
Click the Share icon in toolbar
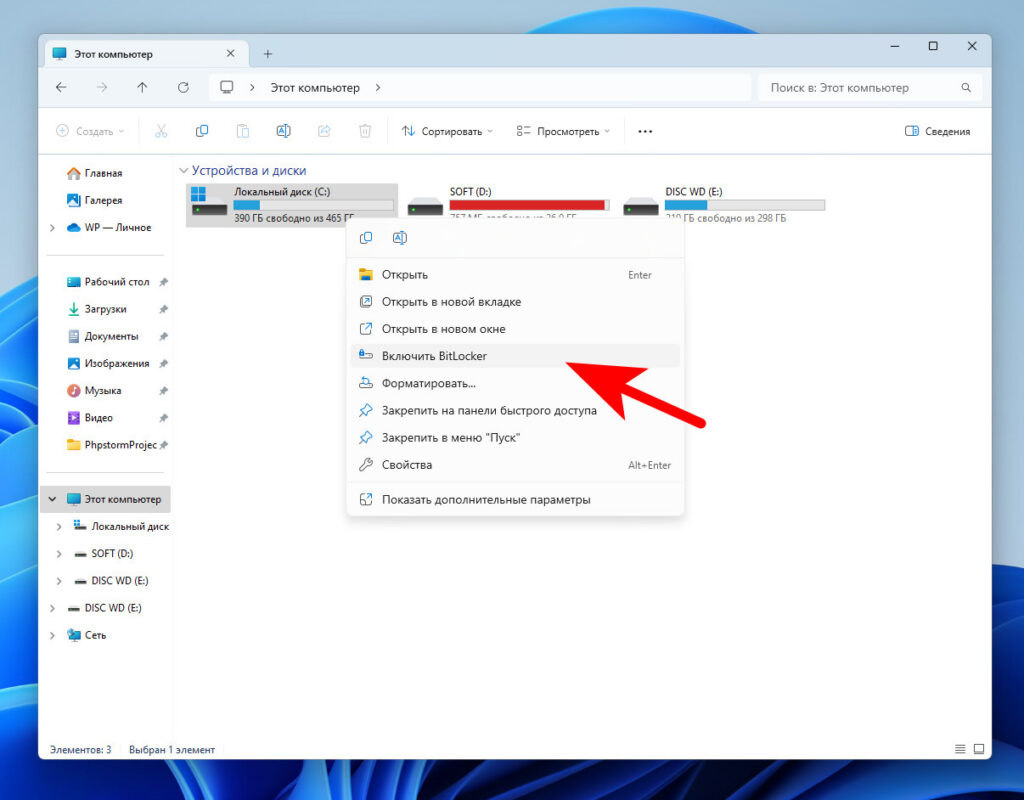[x=325, y=131]
